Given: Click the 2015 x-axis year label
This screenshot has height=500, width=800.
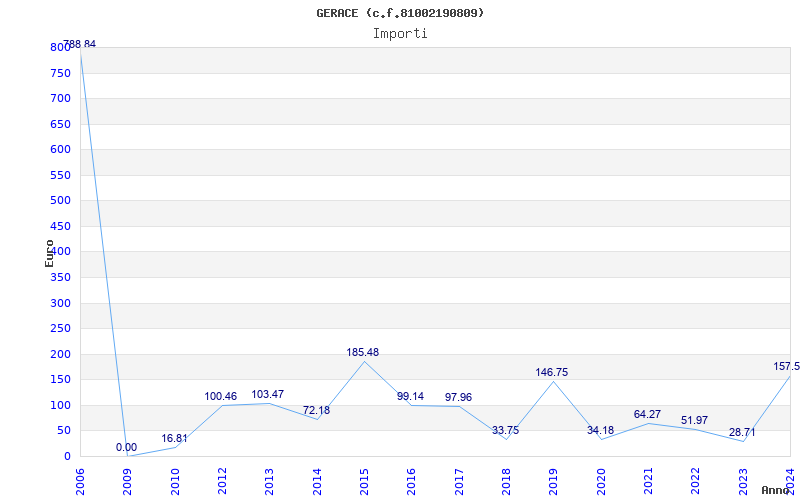Looking at the screenshot, I should 364,482.
